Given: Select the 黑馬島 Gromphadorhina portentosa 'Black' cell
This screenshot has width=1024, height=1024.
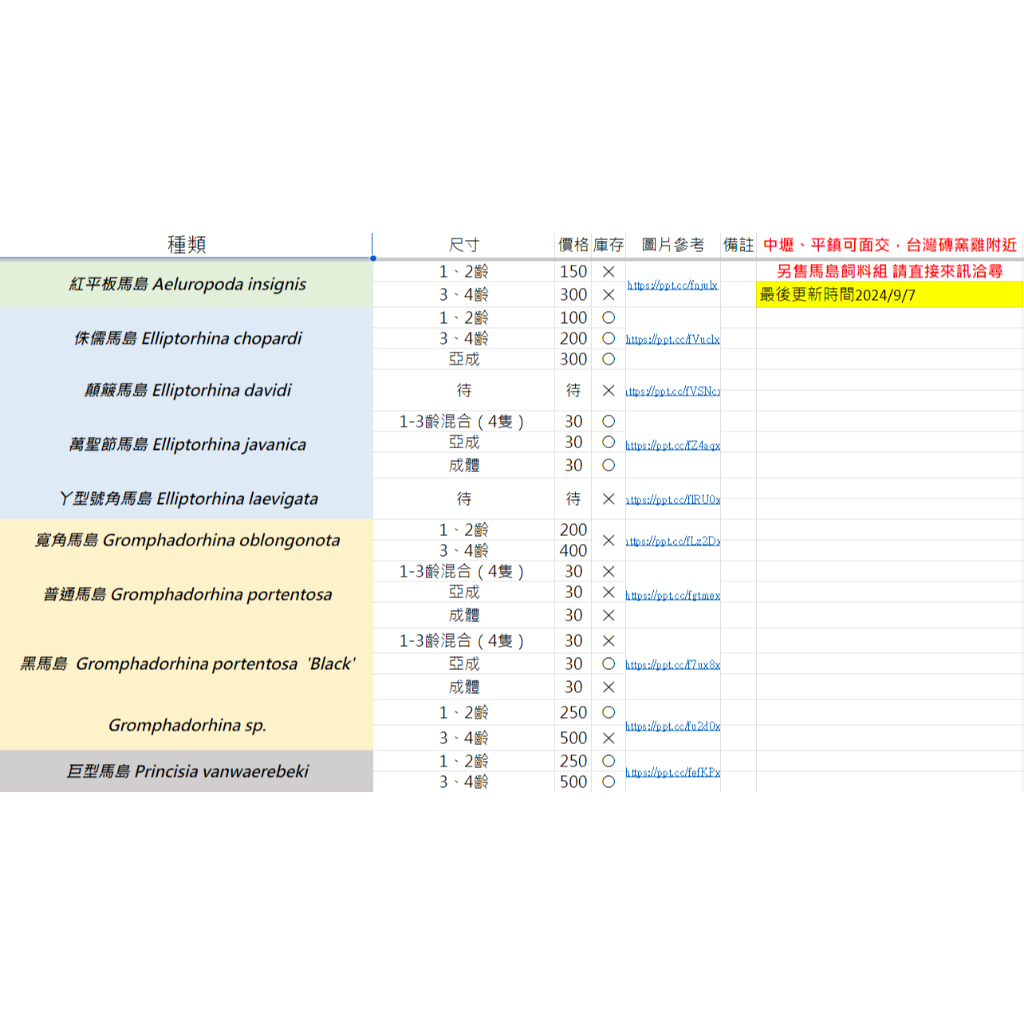Looking at the screenshot, I should pos(187,664).
